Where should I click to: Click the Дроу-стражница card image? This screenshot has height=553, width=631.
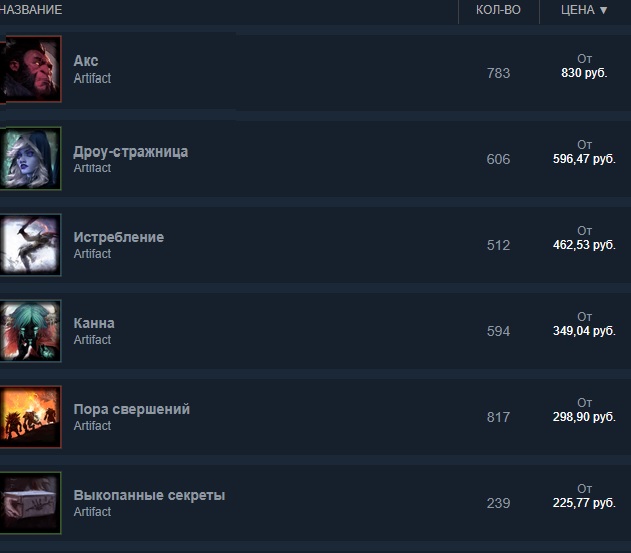pos(31,158)
